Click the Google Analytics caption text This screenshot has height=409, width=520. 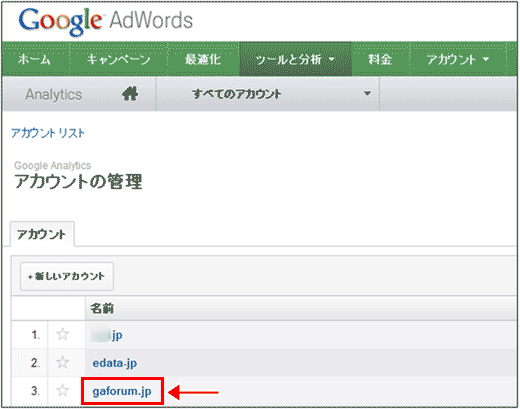[x=53, y=165]
